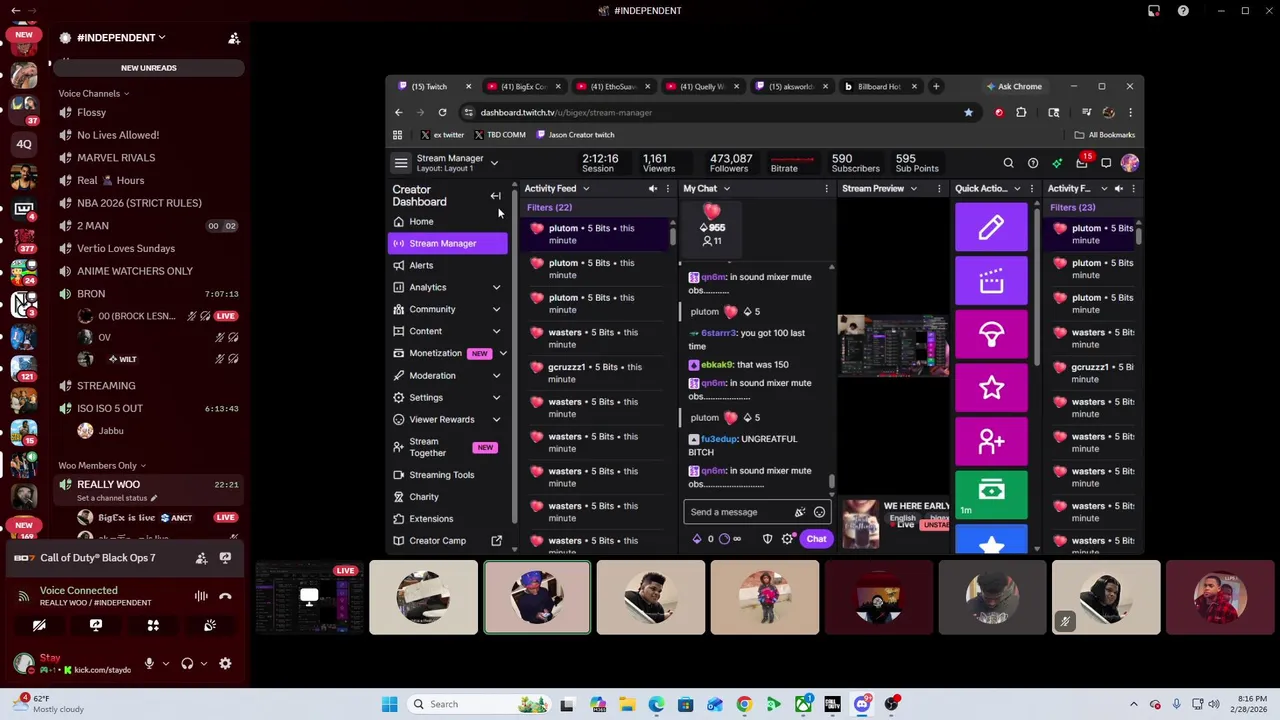The image size is (1280, 720).
Task: Open My Chat panel three-dot options
Action: click(x=826, y=188)
